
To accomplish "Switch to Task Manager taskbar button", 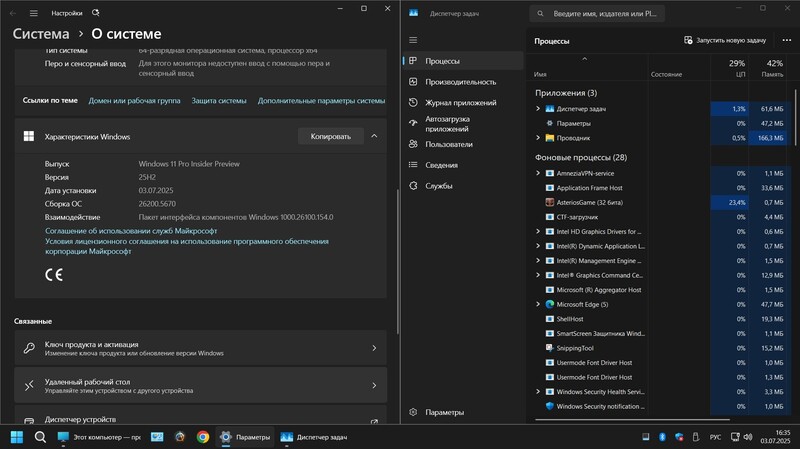I will [x=314, y=437].
